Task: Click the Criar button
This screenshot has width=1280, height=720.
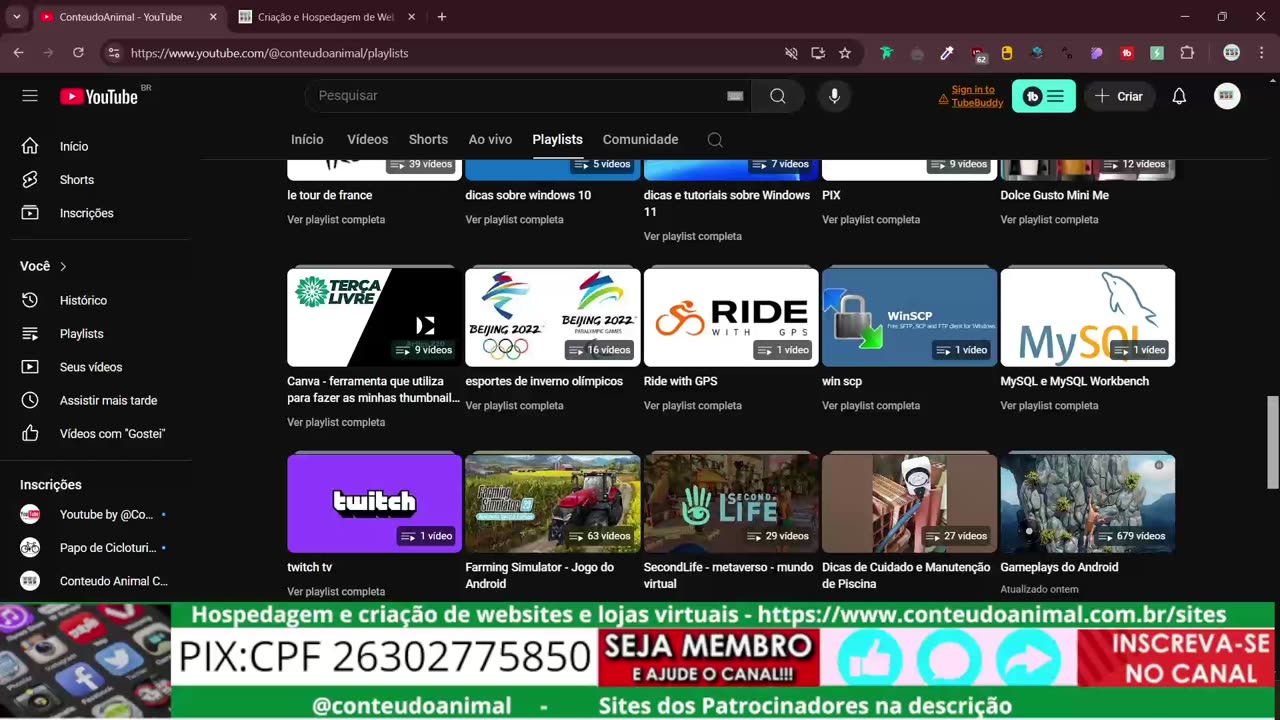Action: (1118, 96)
